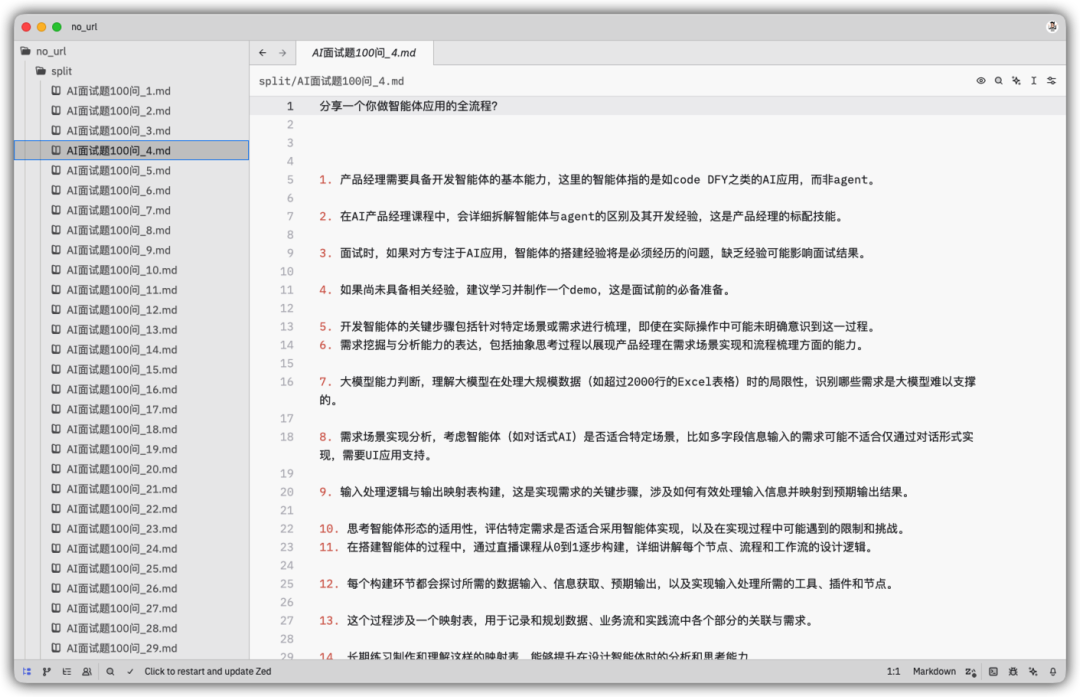This screenshot has height=697, width=1080.
Task: Toggle buffer search in editor toolbar
Action: tap(998, 81)
